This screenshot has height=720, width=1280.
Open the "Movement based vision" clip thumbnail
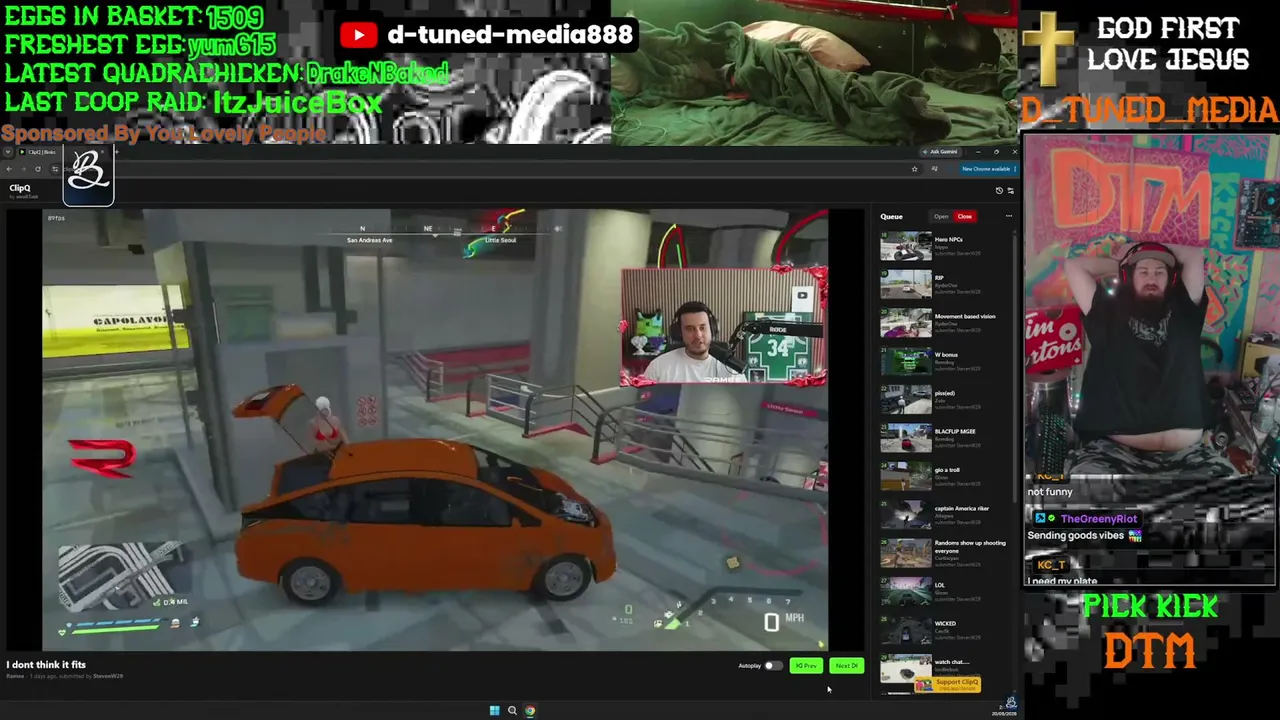(x=905, y=323)
